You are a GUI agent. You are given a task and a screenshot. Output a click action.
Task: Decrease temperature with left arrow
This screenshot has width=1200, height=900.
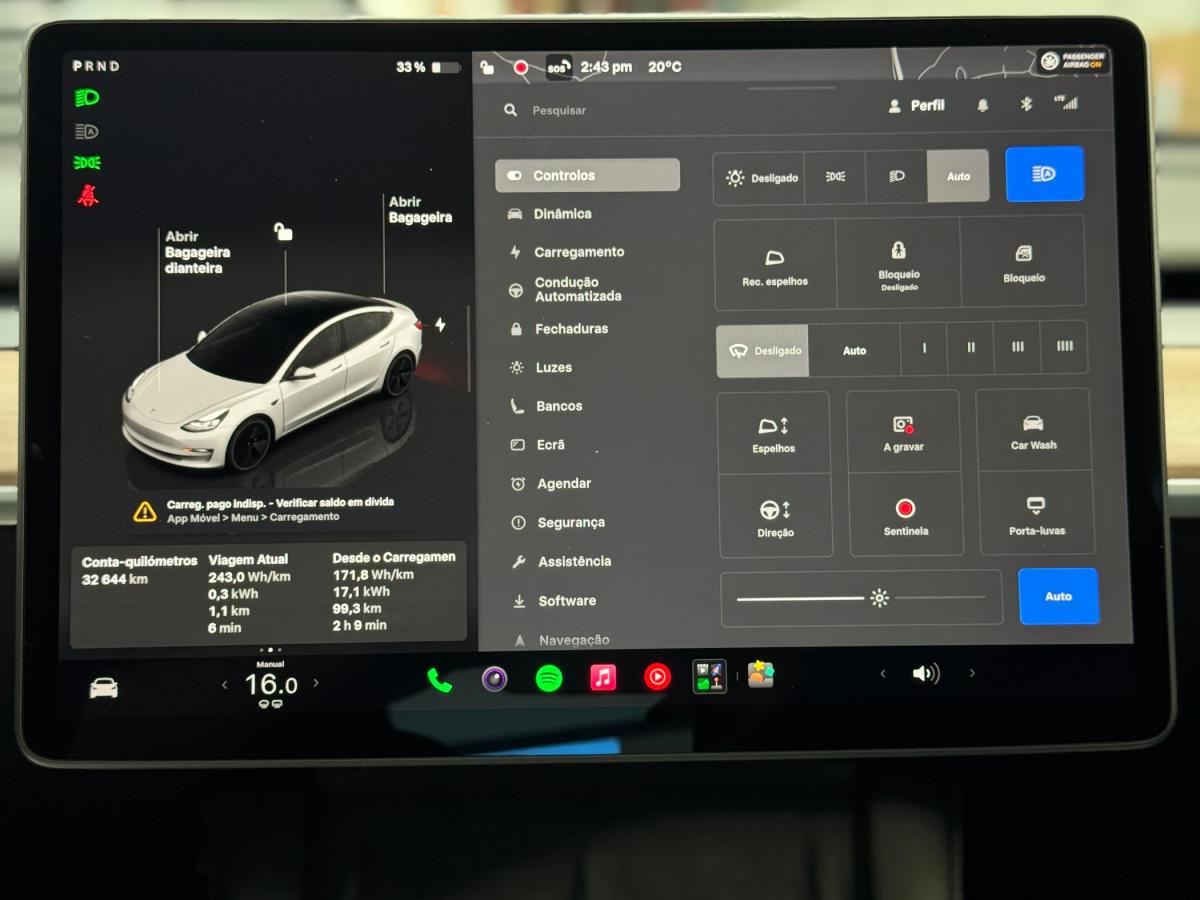[x=224, y=684]
